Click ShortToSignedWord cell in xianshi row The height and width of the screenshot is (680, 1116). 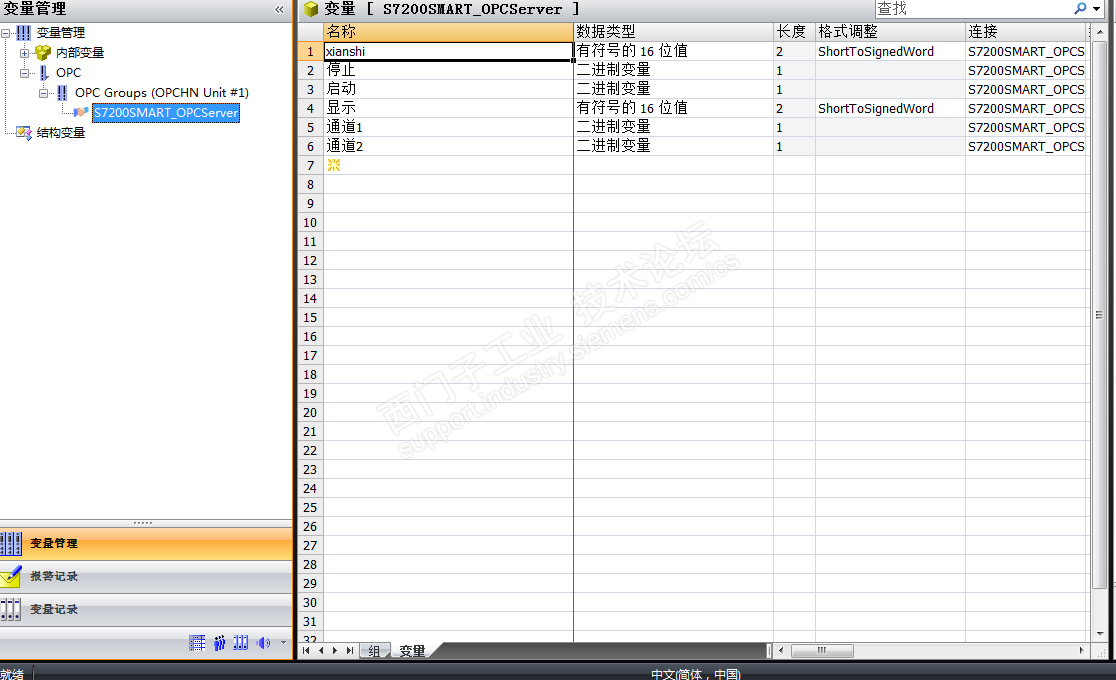[890, 51]
